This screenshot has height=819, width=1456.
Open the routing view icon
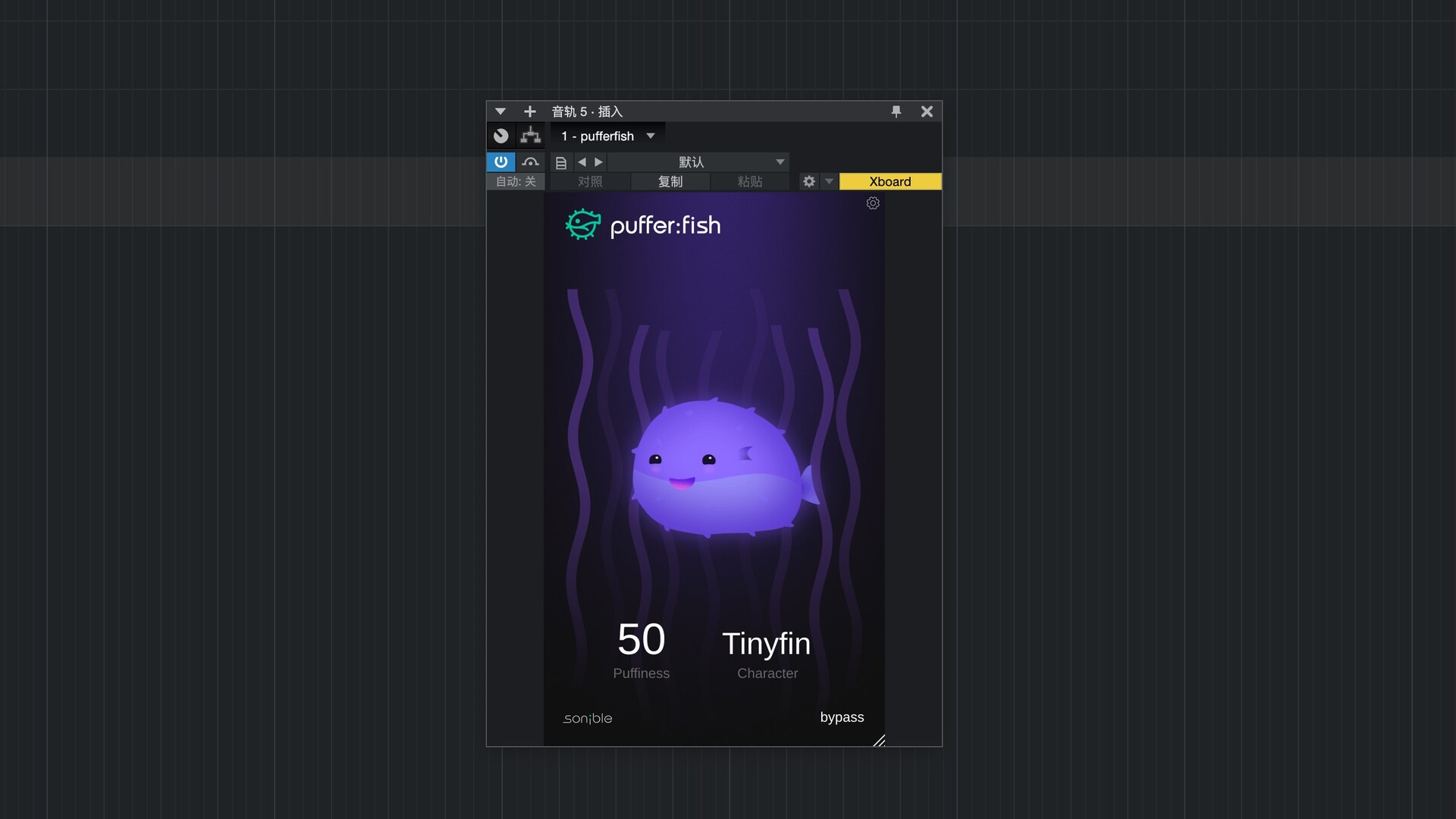point(531,136)
